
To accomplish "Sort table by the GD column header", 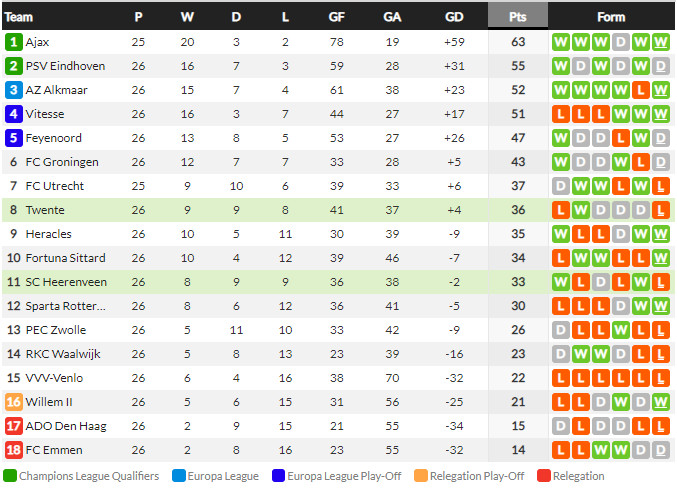I will pos(454,16).
